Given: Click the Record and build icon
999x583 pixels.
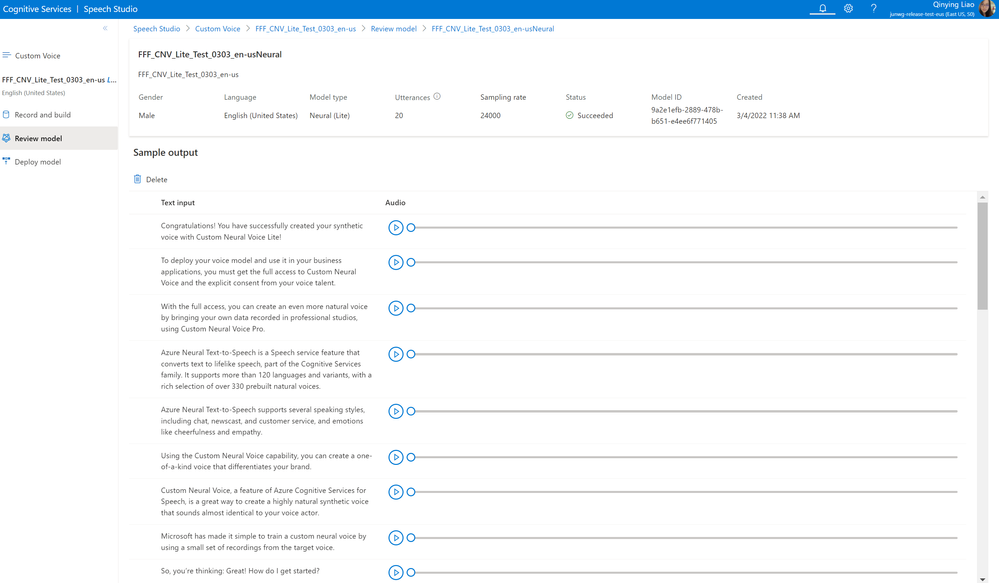Looking at the screenshot, I should (x=6, y=115).
